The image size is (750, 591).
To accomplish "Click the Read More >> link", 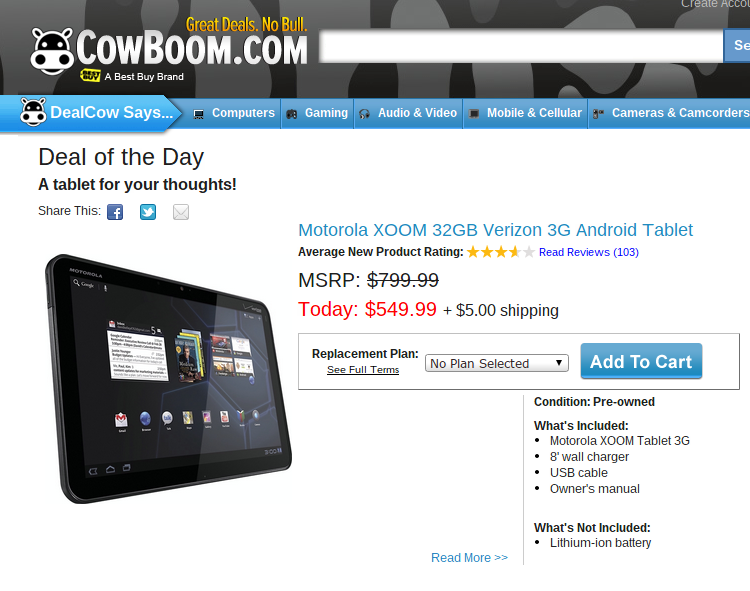I will coord(469,558).
